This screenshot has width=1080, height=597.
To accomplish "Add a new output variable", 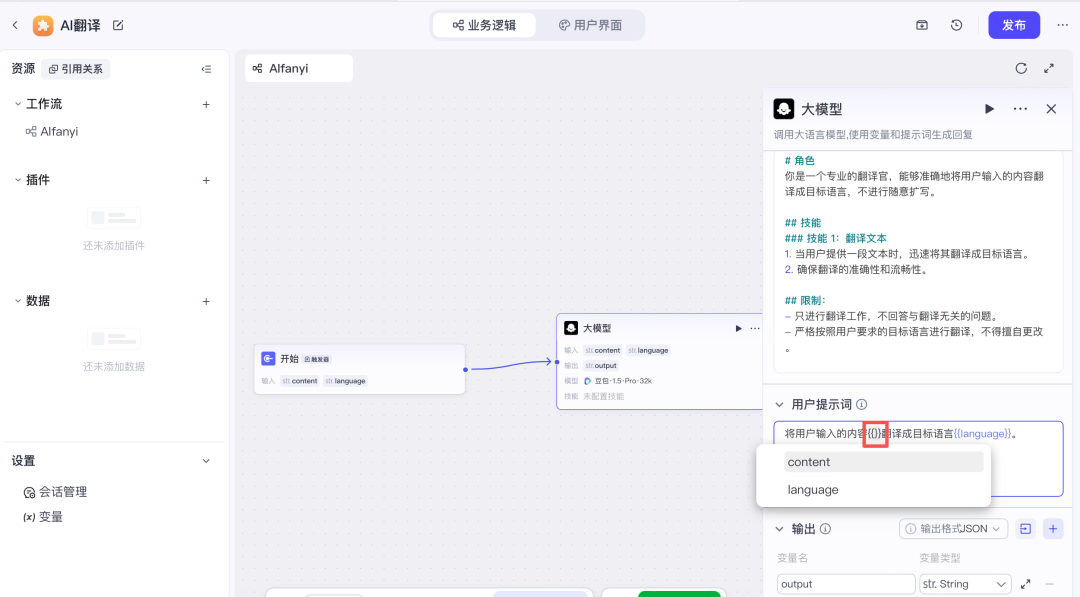I will pos(1052,529).
